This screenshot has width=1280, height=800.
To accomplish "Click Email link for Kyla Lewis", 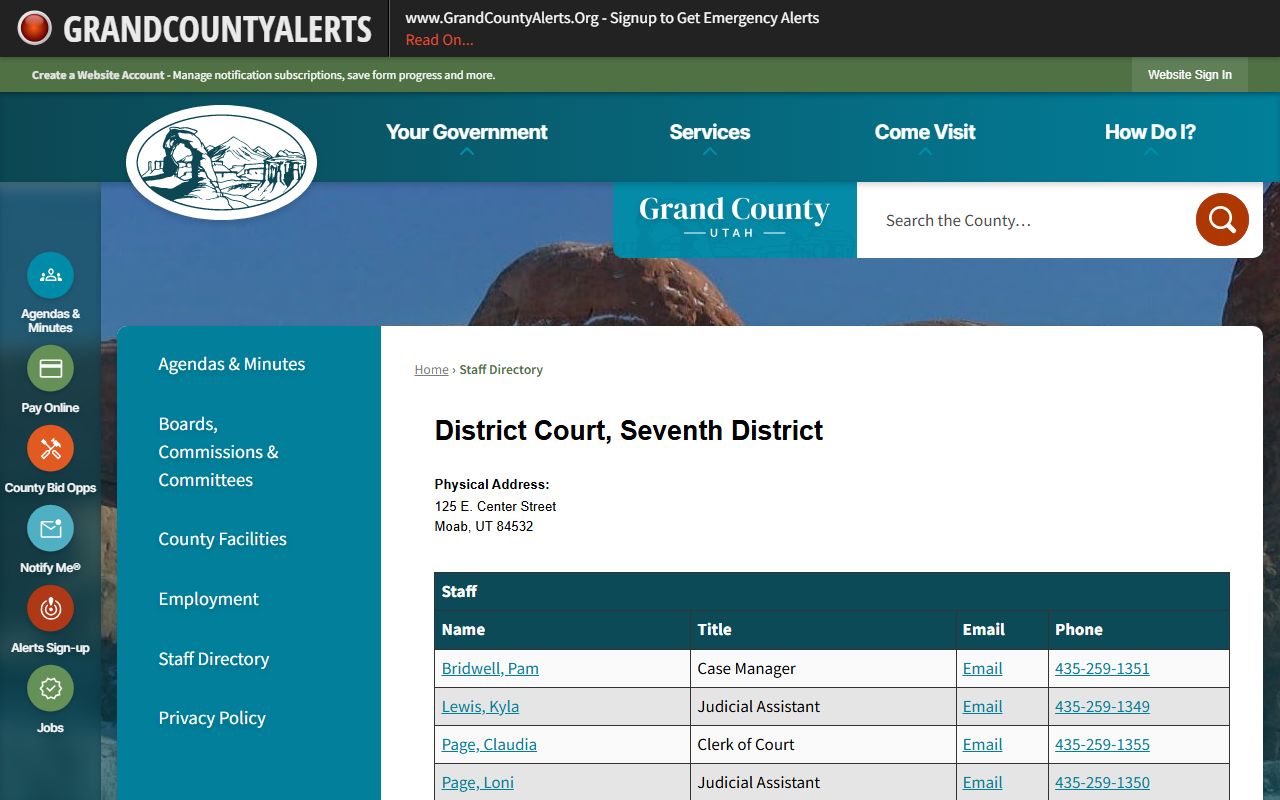I will (982, 707).
